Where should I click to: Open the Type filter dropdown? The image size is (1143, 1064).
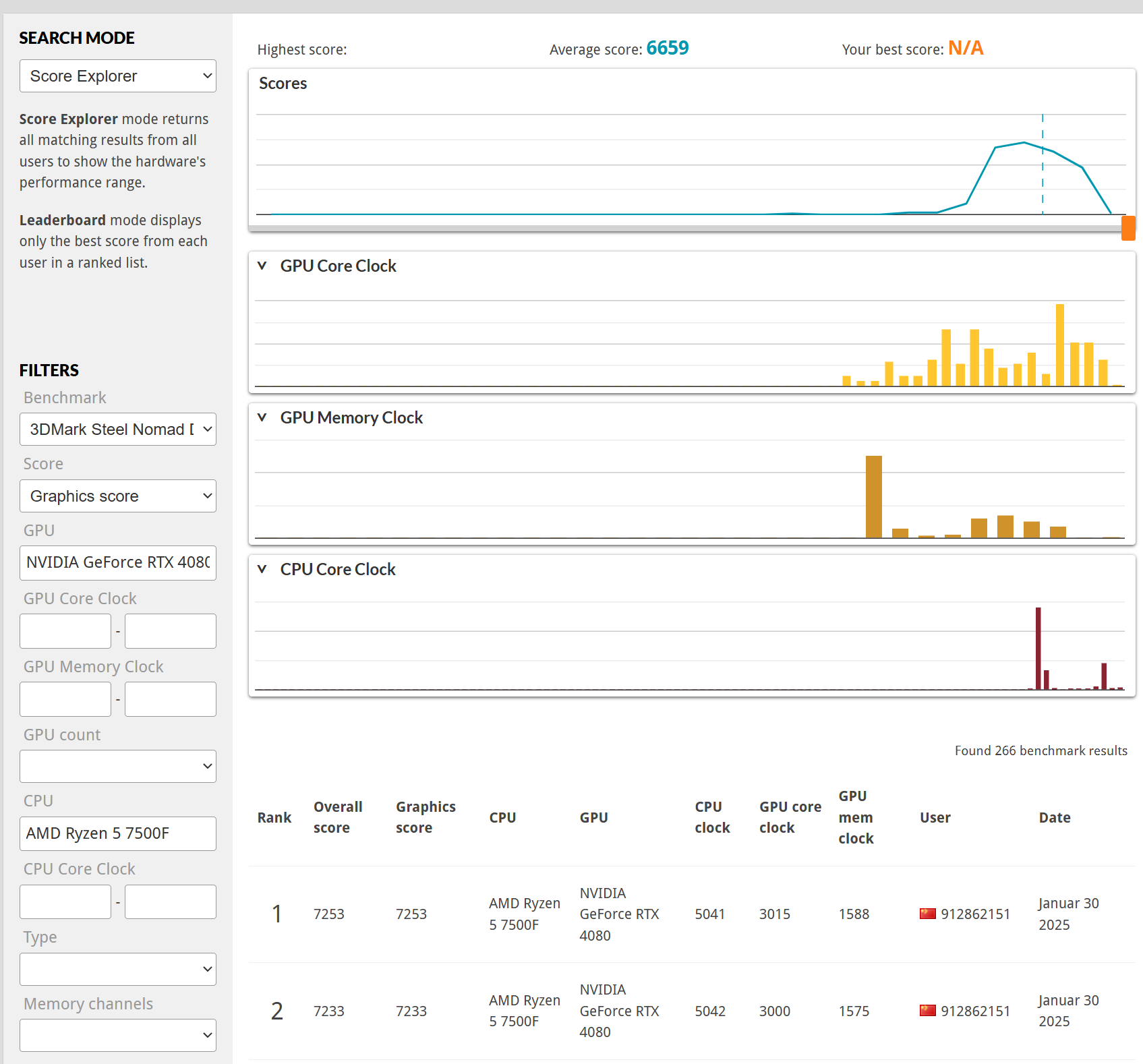coord(118,970)
